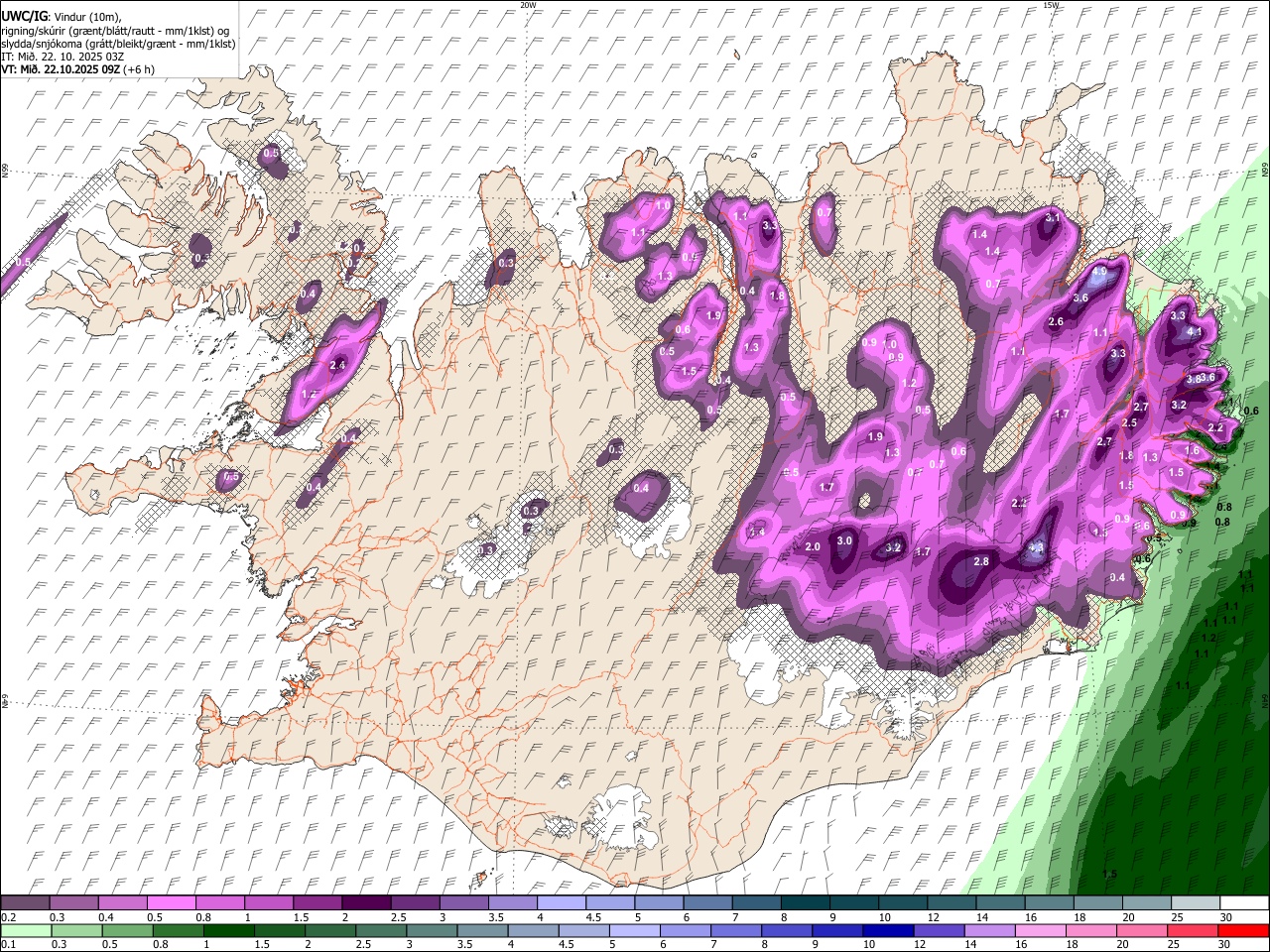
Task: Click the 4.1 value on east coast
Action: [x=1195, y=332]
